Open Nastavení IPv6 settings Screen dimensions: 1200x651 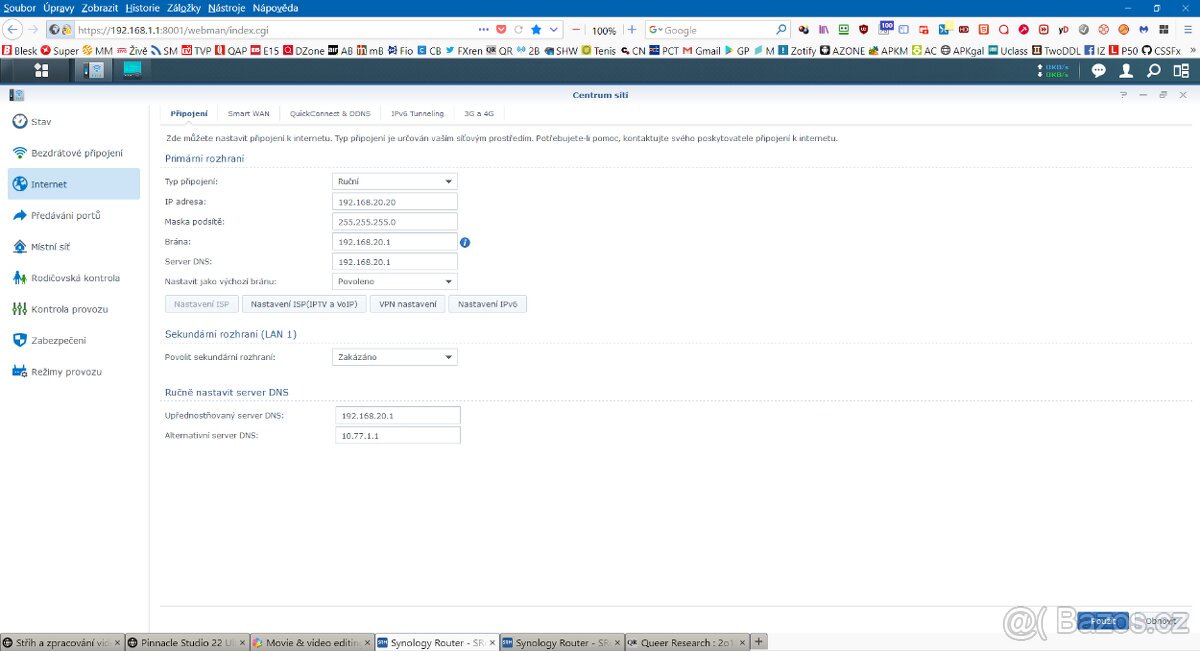[487, 303]
